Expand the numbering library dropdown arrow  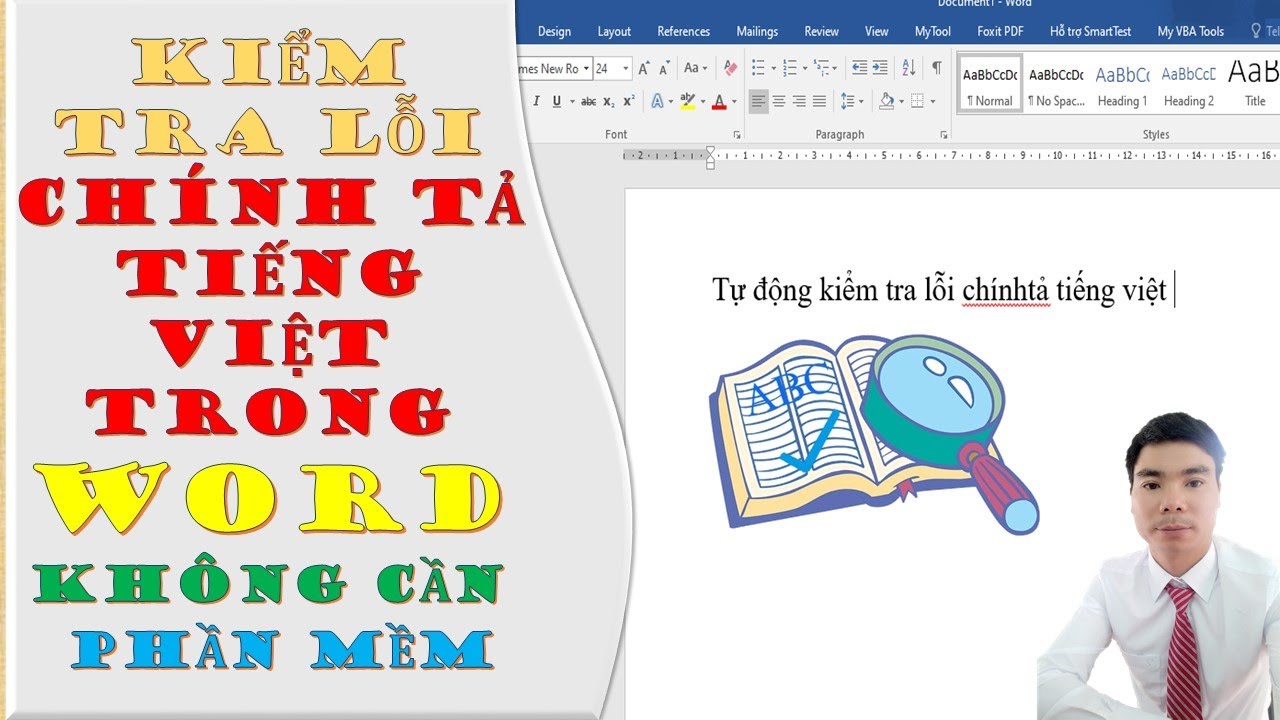(805, 68)
